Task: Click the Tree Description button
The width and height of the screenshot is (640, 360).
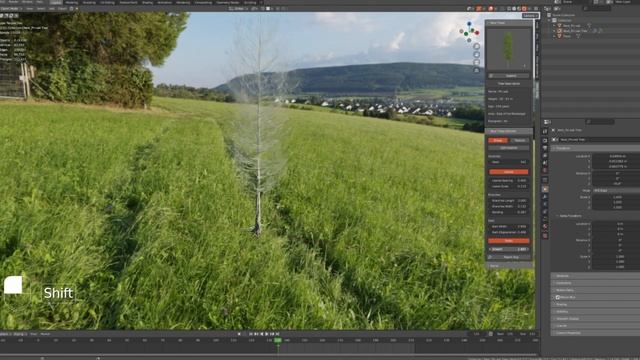Action: coord(509,84)
